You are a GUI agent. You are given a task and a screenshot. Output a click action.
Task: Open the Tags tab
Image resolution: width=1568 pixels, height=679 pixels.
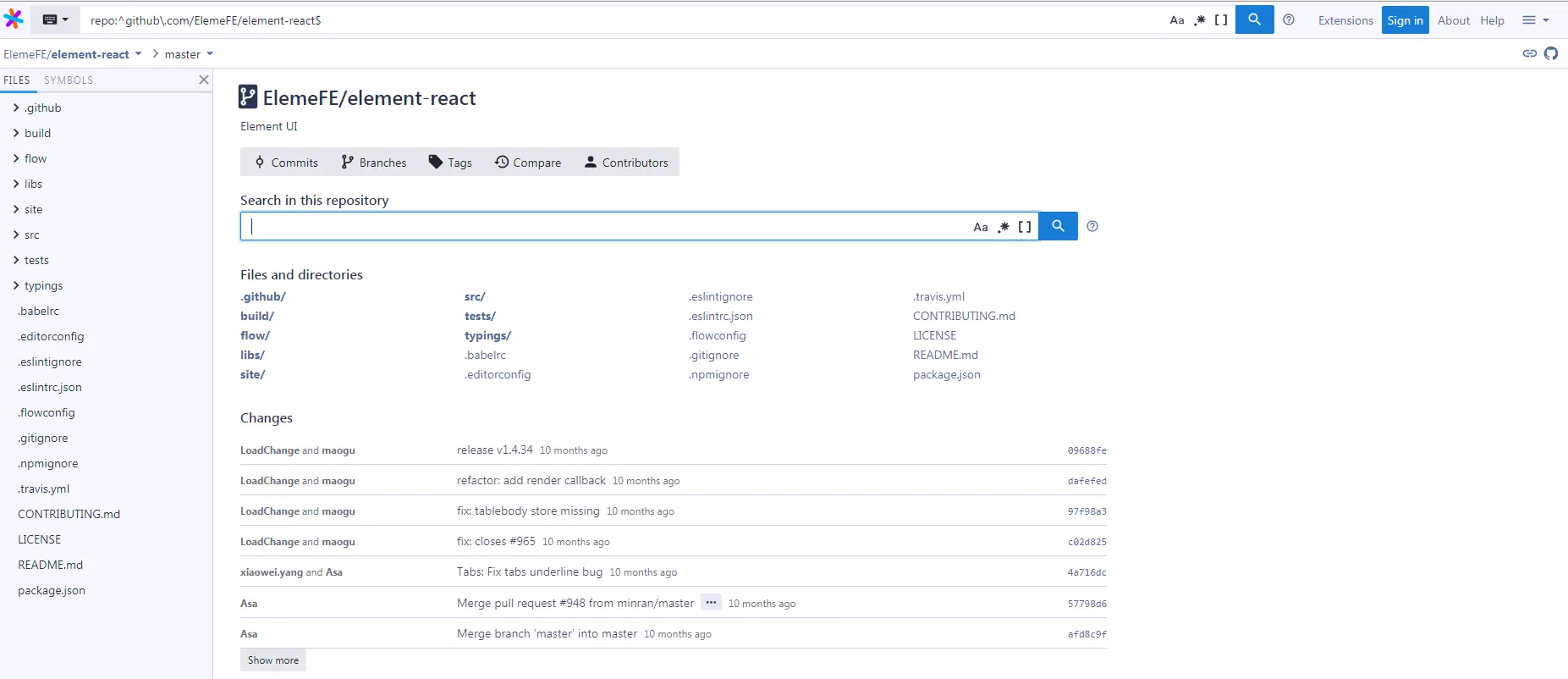451,163
